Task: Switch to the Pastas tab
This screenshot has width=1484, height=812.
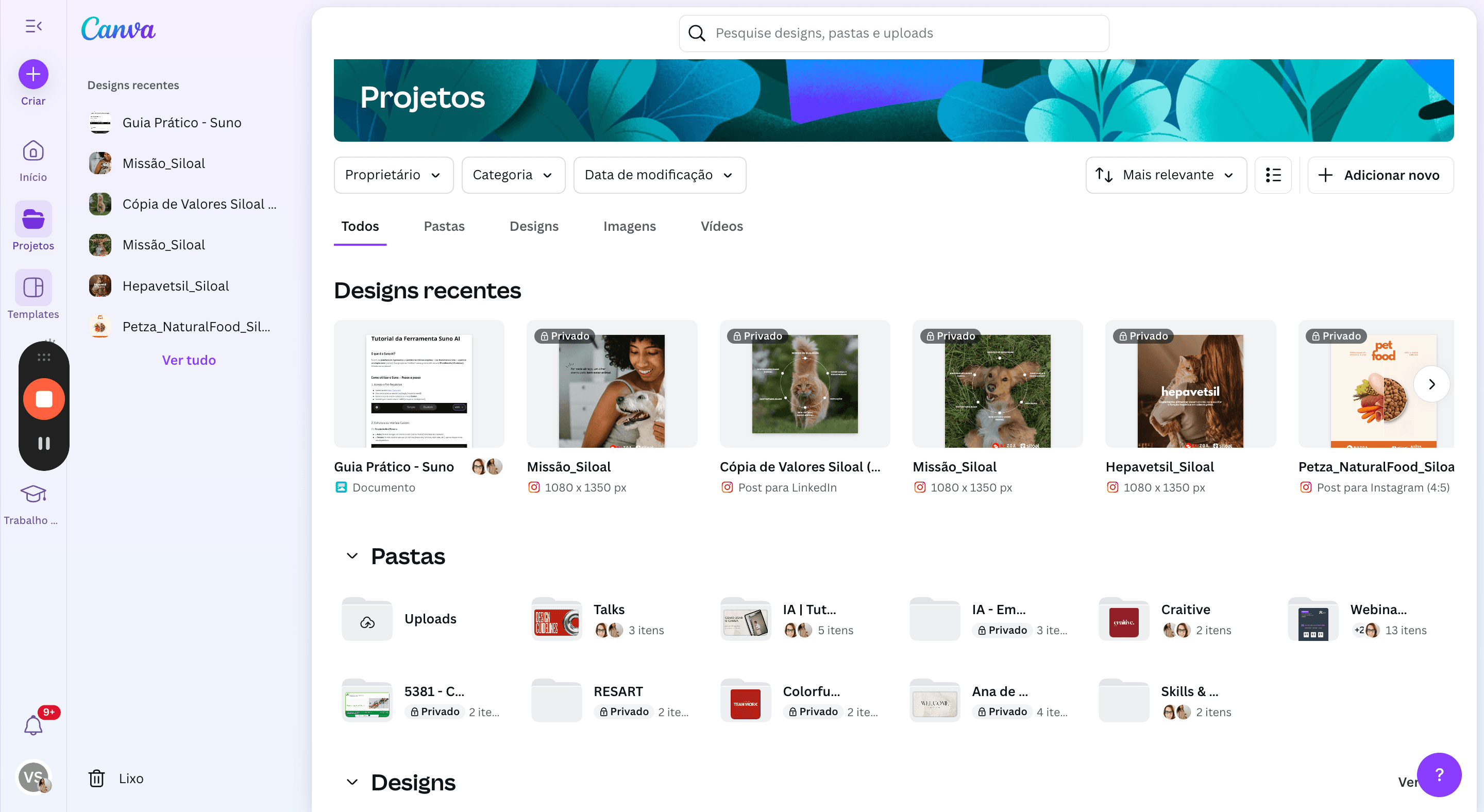Action: pos(444,226)
